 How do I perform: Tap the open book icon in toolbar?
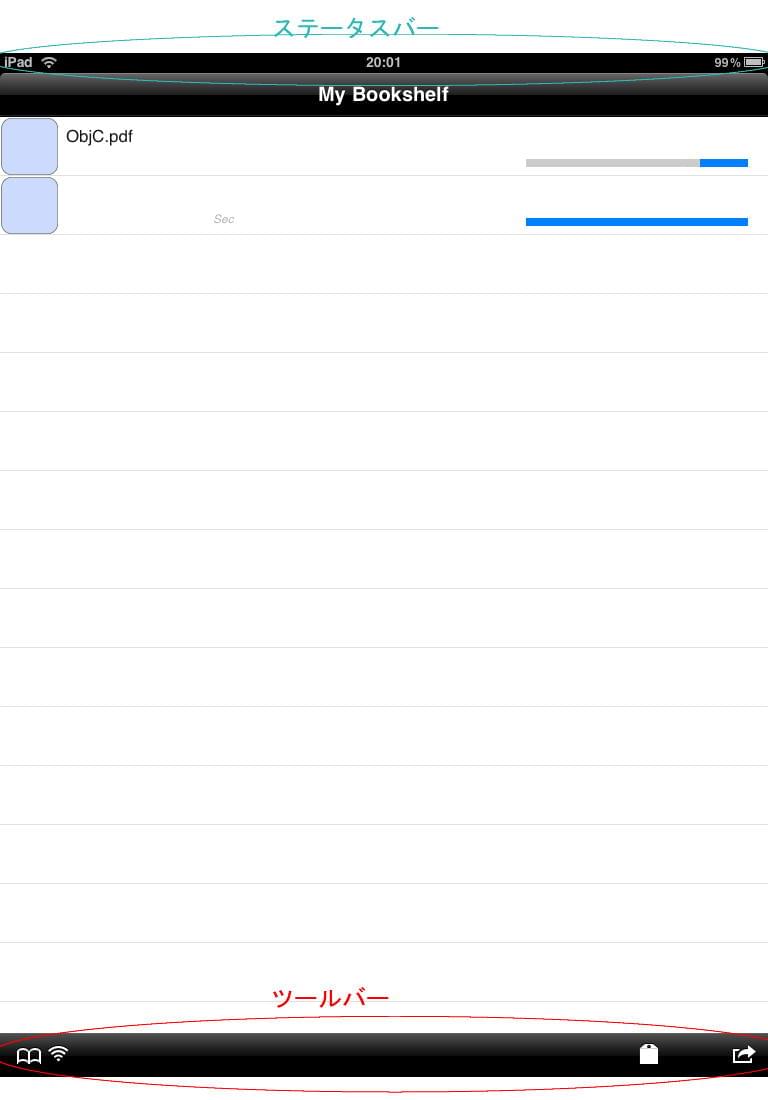coord(29,1056)
